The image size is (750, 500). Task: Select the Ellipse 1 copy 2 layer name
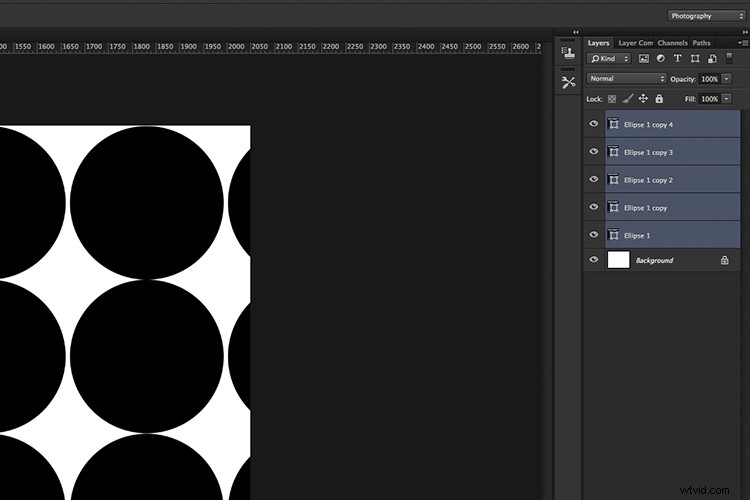click(648, 180)
